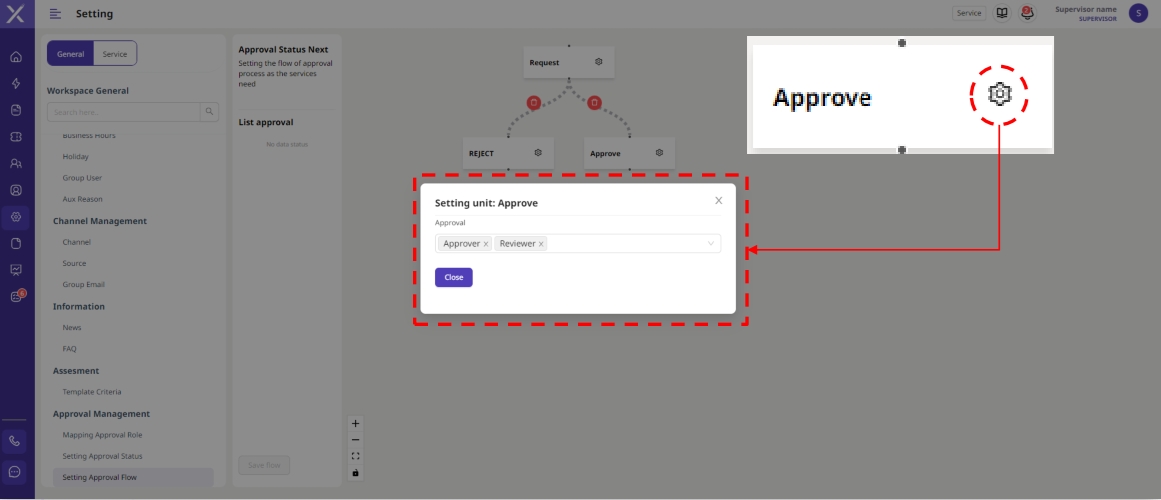Click the phone icon in left sidebar
Viewport: 1161px width, 500px height.
click(x=15, y=440)
